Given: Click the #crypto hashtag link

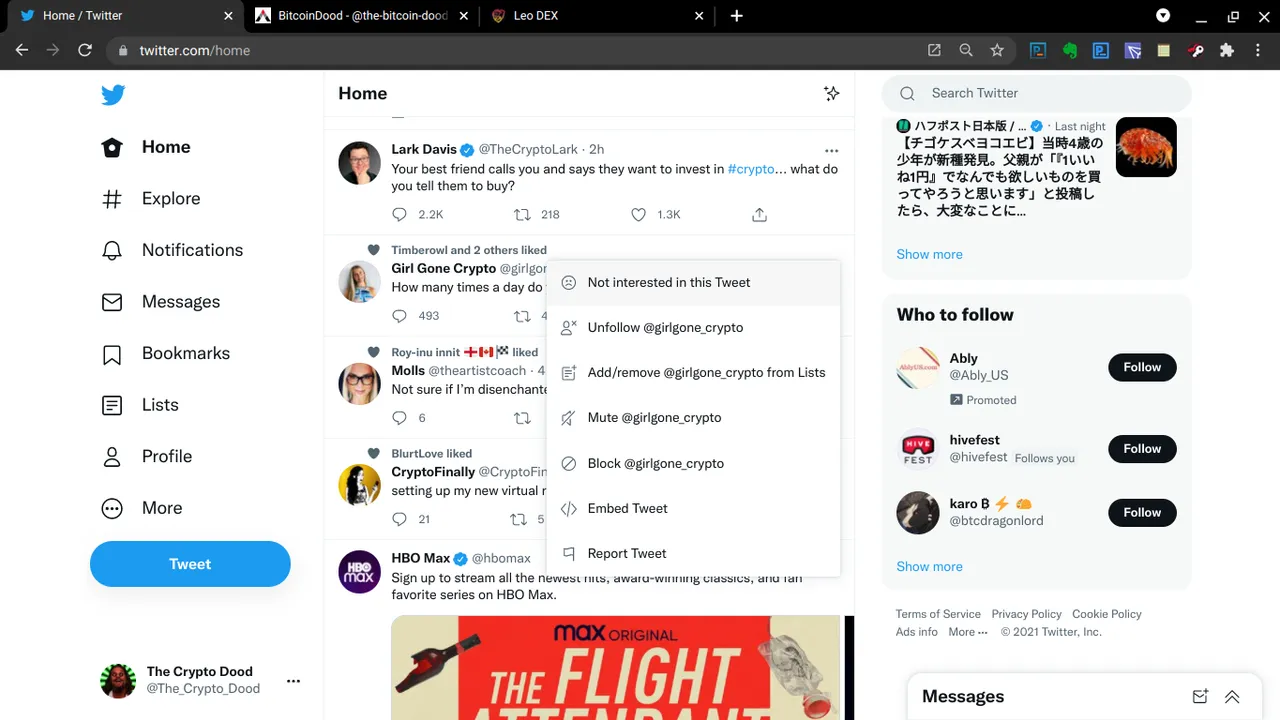Looking at the screenshot, I should click(x=751, y=169).
